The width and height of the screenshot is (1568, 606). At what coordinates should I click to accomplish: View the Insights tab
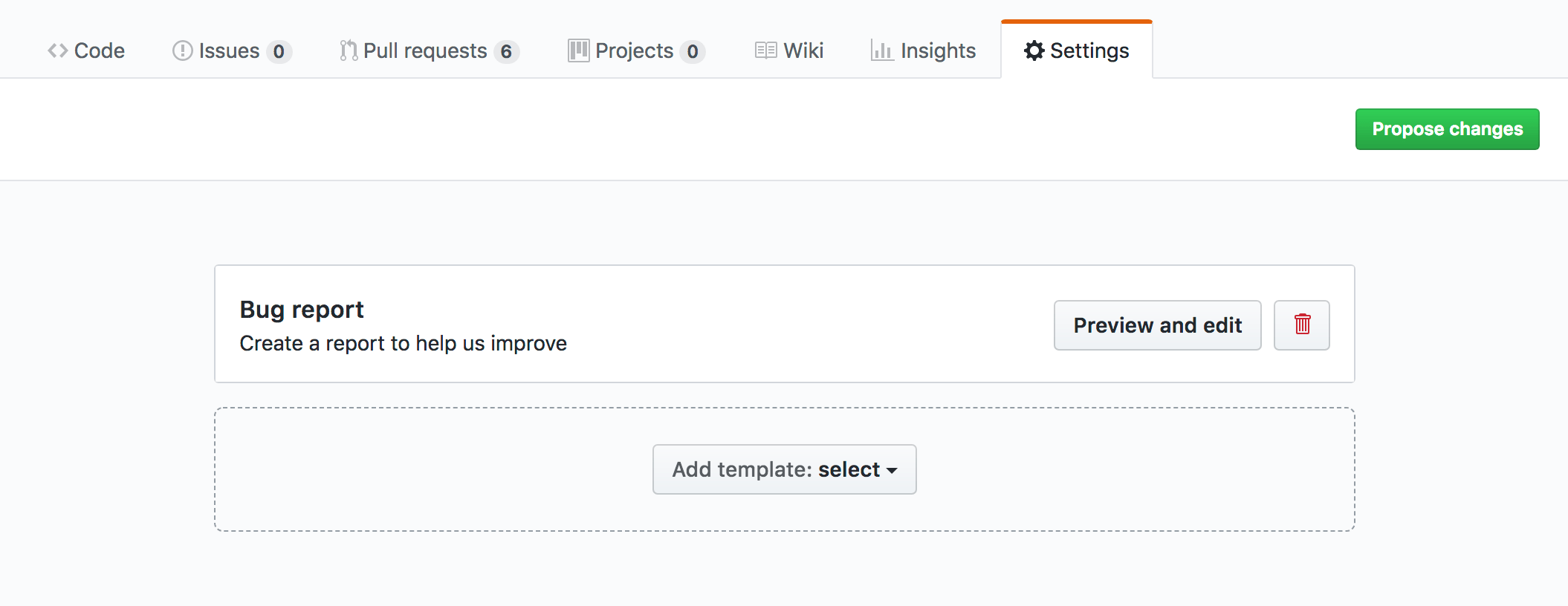tap(938, 50)
